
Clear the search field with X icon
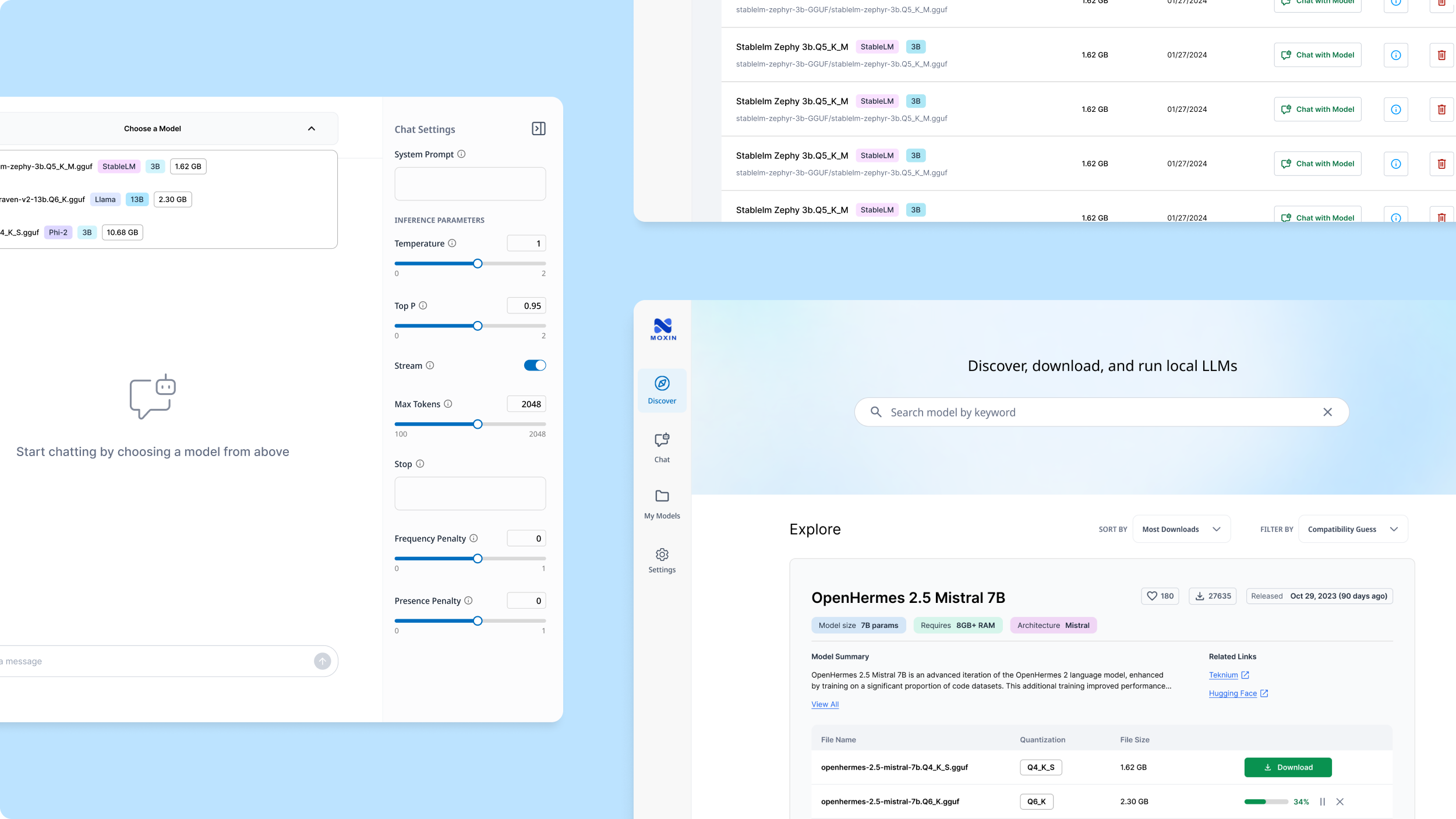tap(1327, 412)
